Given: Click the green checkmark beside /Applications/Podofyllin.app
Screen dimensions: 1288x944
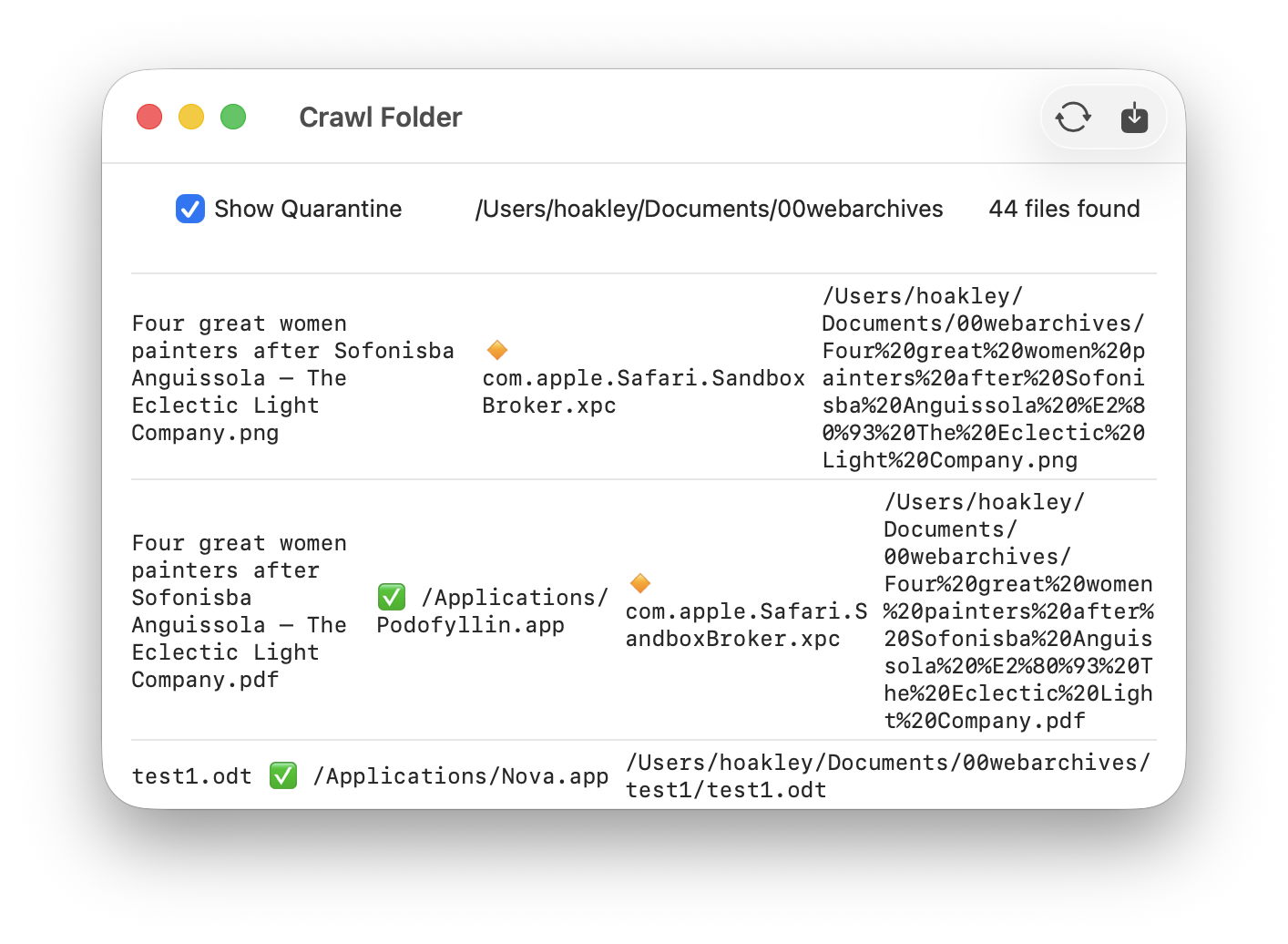Looking at the screenshot, I should point(392,597).
